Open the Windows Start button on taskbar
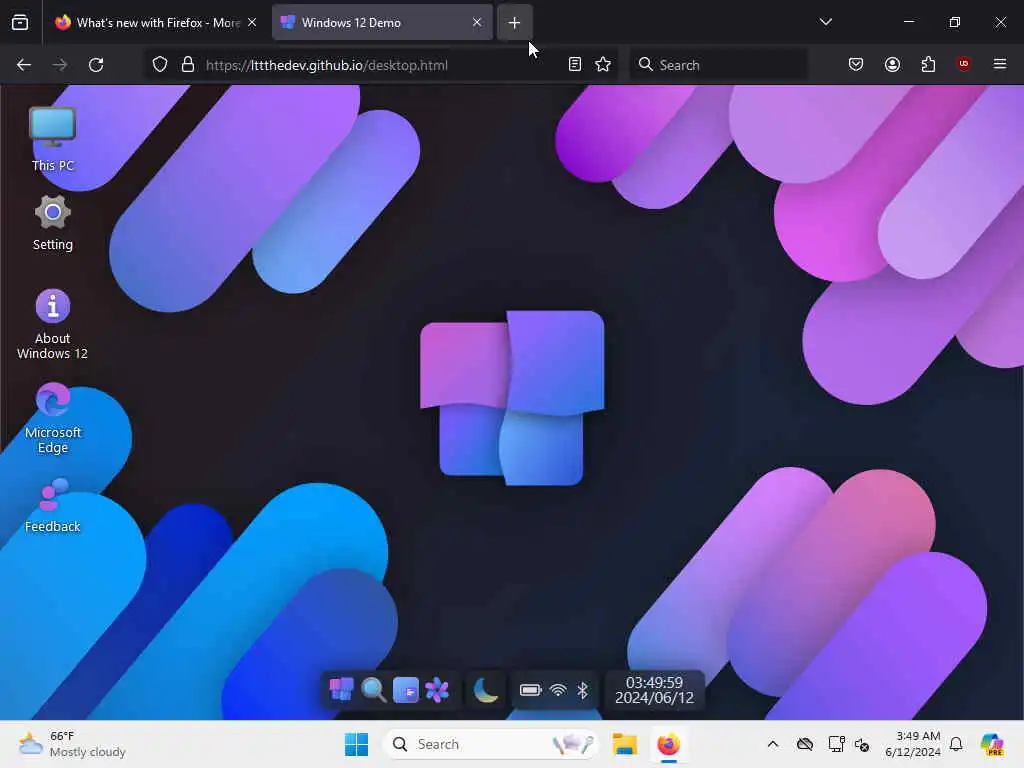This screenshot has height=768, width=1024. pyautogui.click(x=357, y=744)
